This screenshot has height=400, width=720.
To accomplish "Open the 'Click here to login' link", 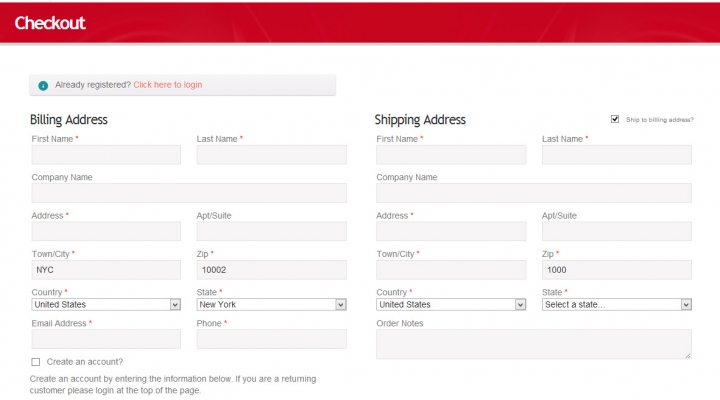I will 168,85.
